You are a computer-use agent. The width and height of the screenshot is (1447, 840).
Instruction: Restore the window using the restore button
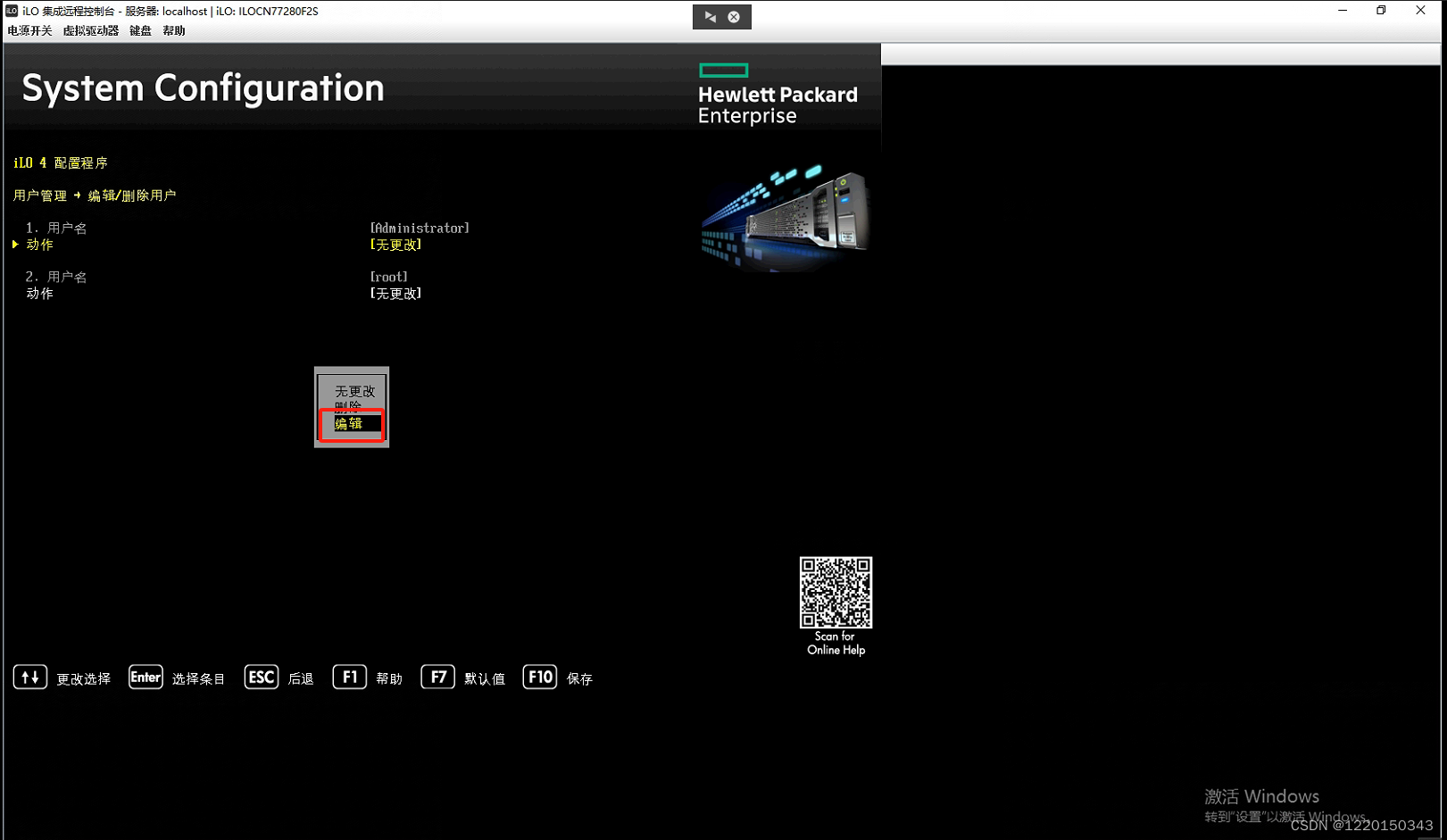(1381, 11)
